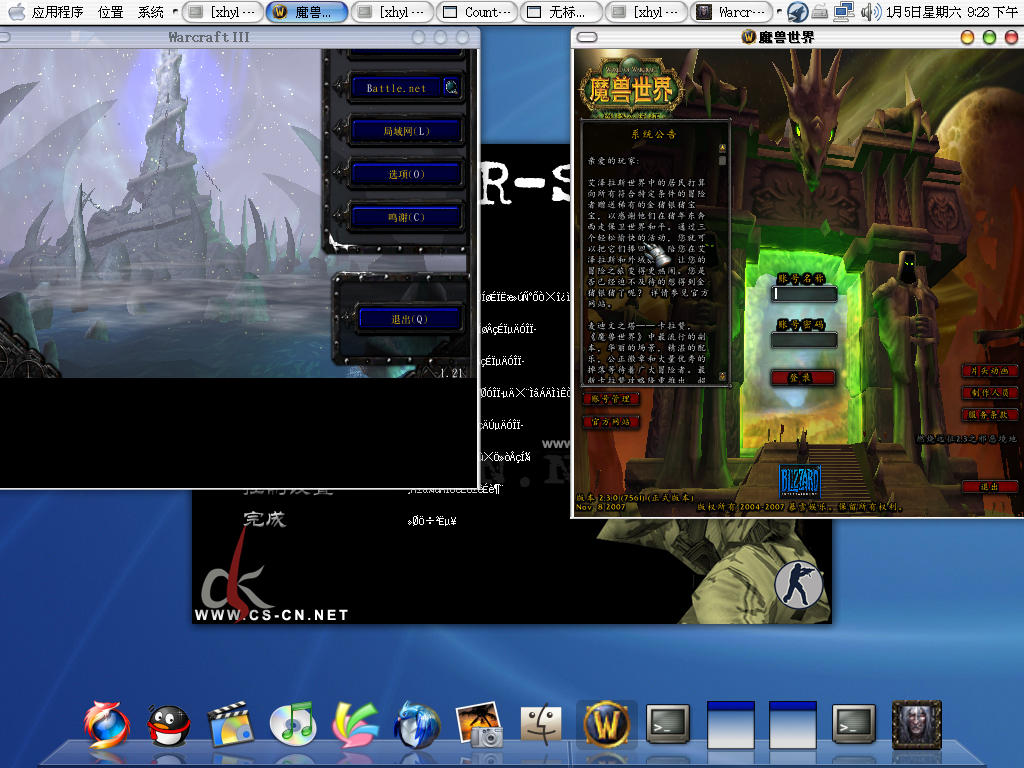The width and height of the screenshot is (1024, 768).
Task: Click the 版本 2.3.0 (7561) version text
Action: point(634,498)
